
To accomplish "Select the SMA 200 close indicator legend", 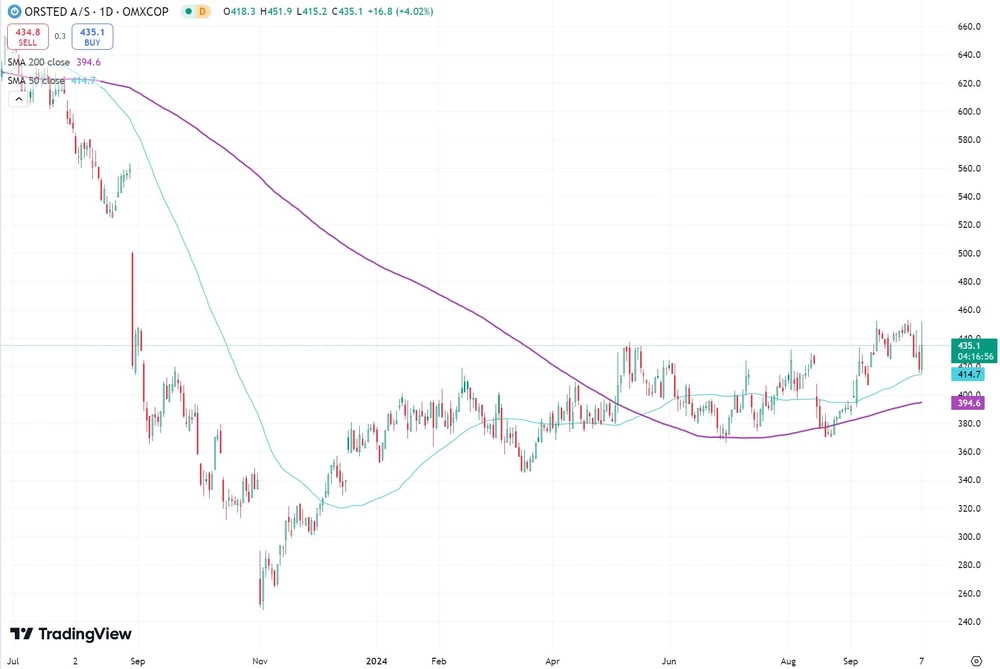I will coord(36,62).
